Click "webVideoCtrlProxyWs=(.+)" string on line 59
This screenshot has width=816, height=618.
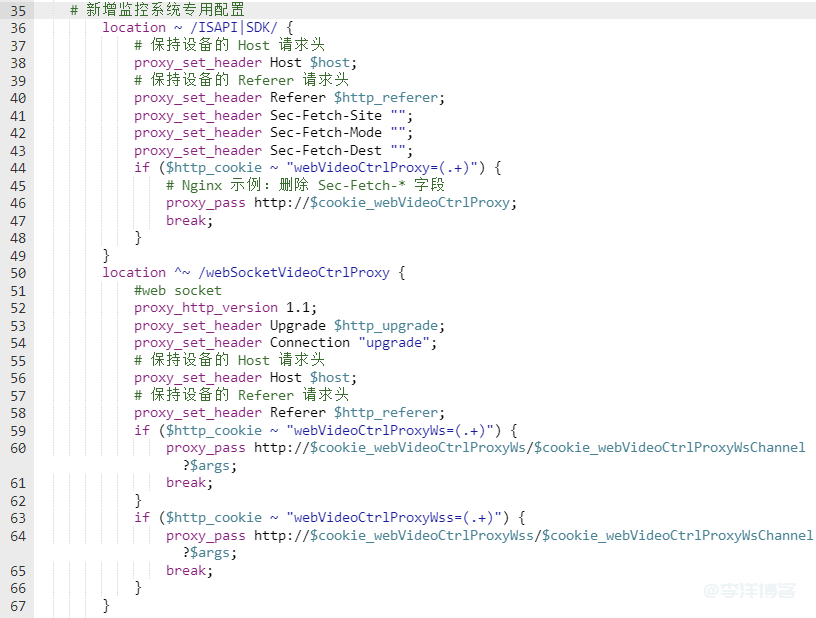click(393, 431)
